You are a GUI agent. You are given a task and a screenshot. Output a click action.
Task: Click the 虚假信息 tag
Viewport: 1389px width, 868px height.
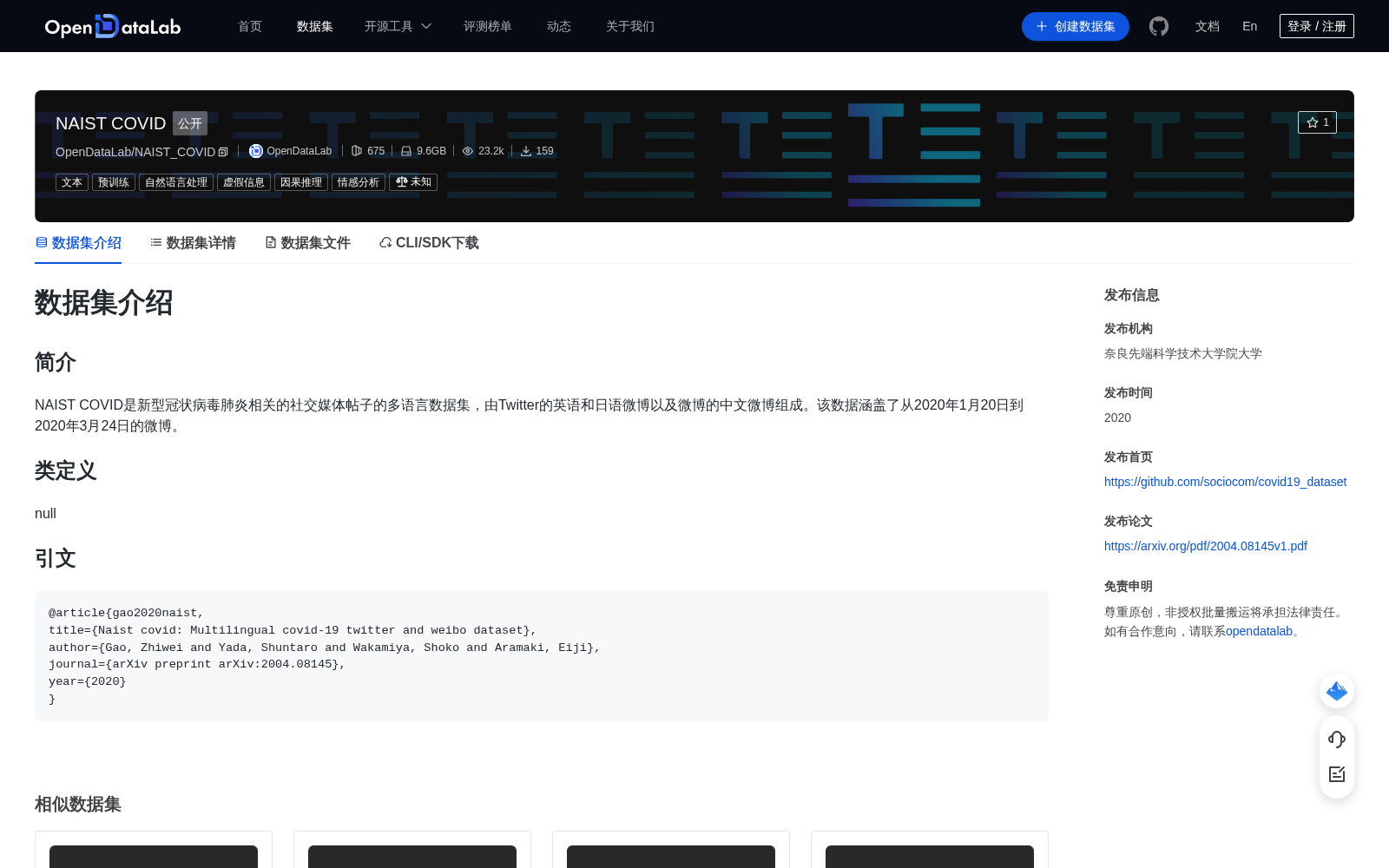(244, 182)
